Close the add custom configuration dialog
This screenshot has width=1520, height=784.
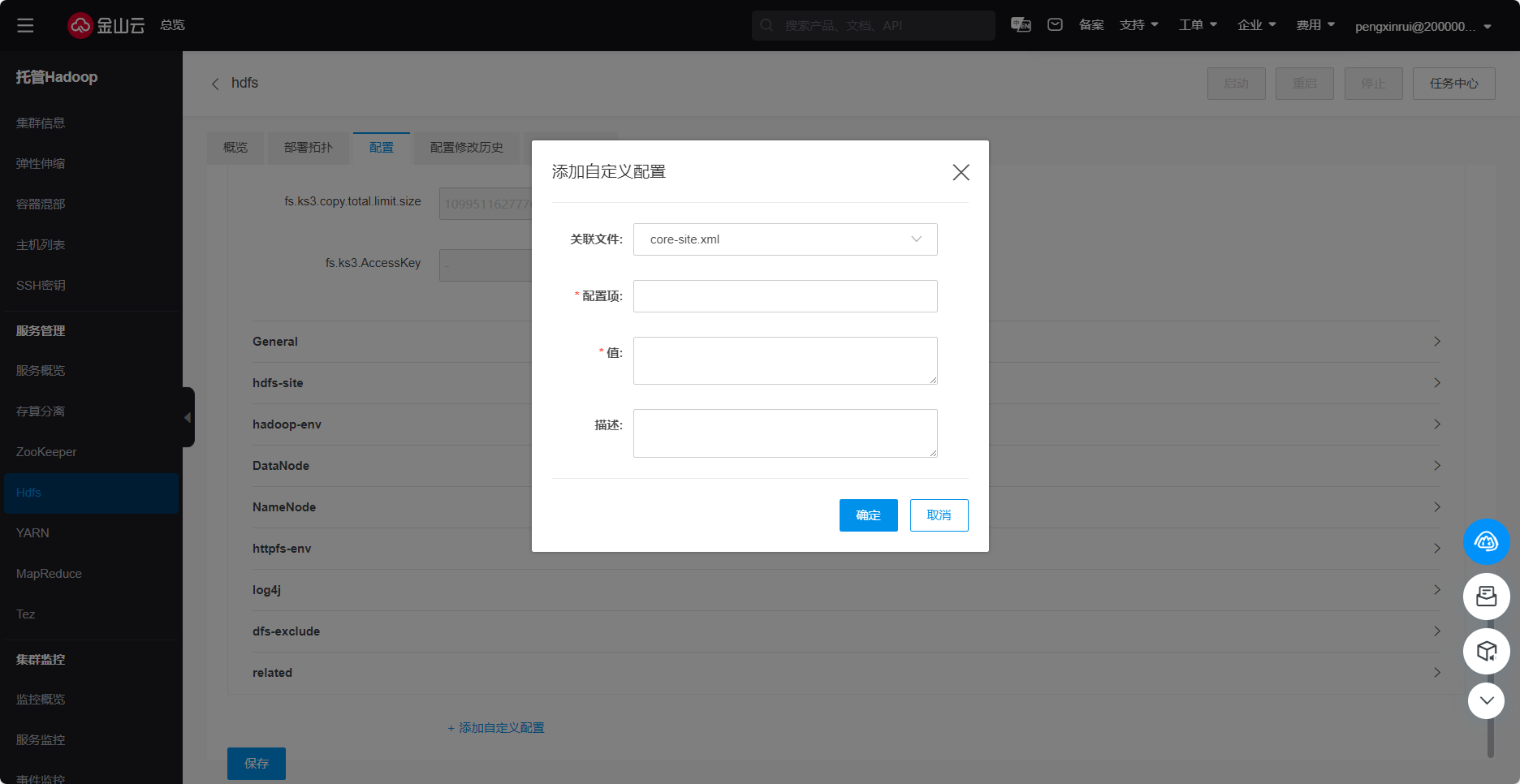tap(961, 172)
